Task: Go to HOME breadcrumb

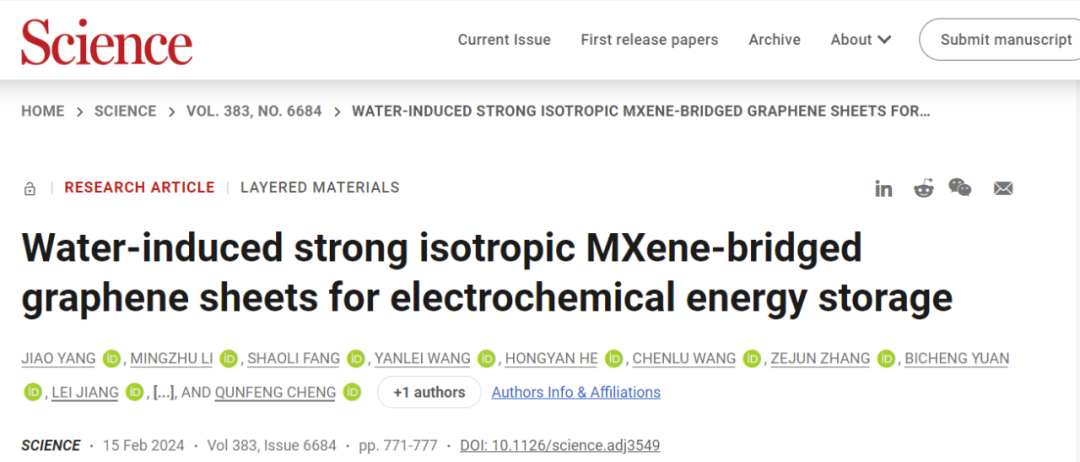Action: click(42, 111)
